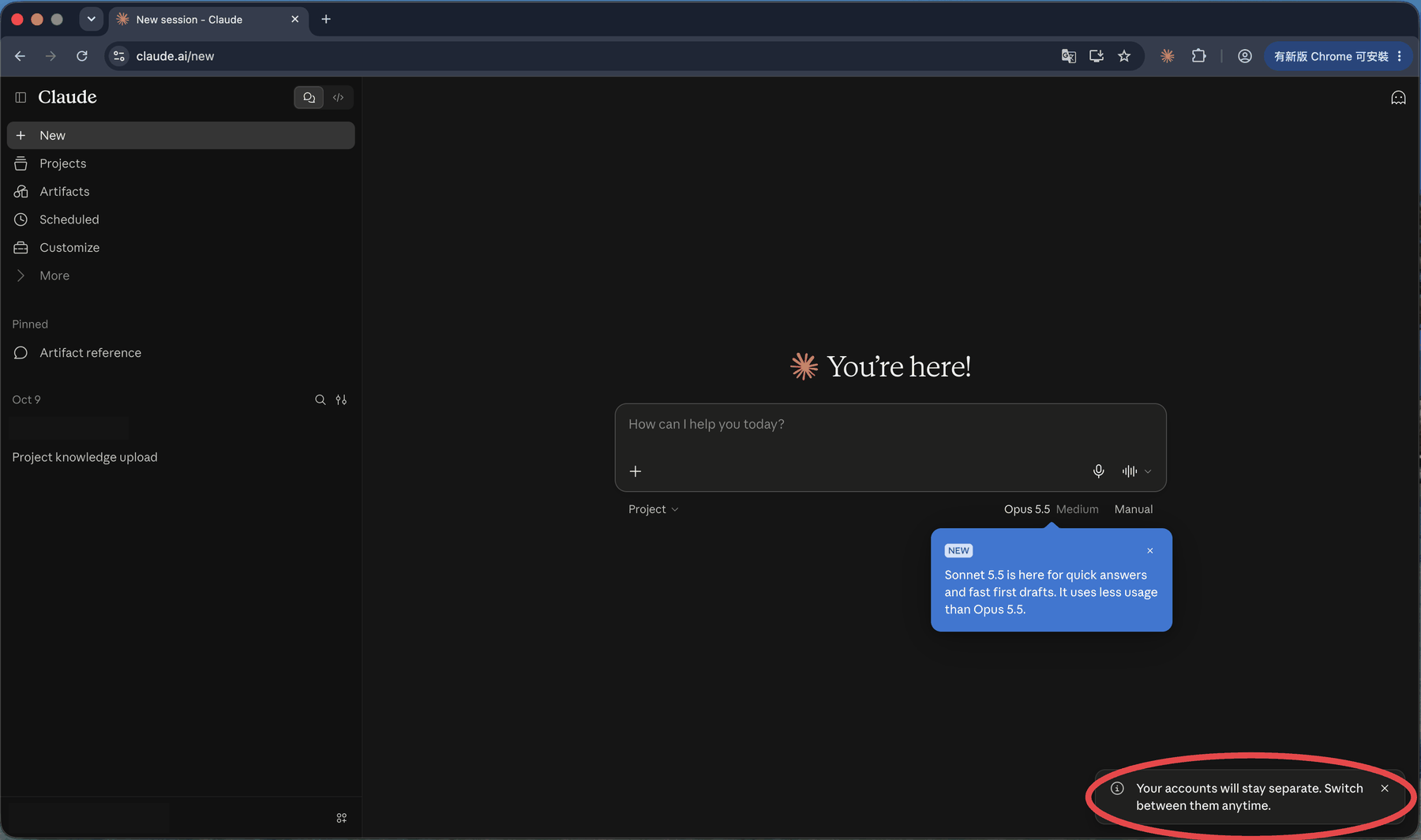This screenshot has height=840, width=1421.
Task: Go back in browser
Action: [21, 56]
